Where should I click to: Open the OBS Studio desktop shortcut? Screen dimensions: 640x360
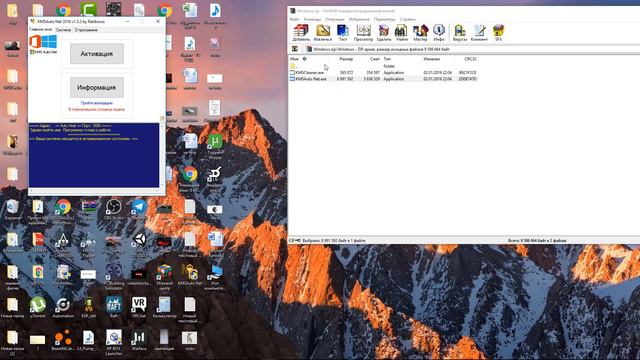click(114, 210)
